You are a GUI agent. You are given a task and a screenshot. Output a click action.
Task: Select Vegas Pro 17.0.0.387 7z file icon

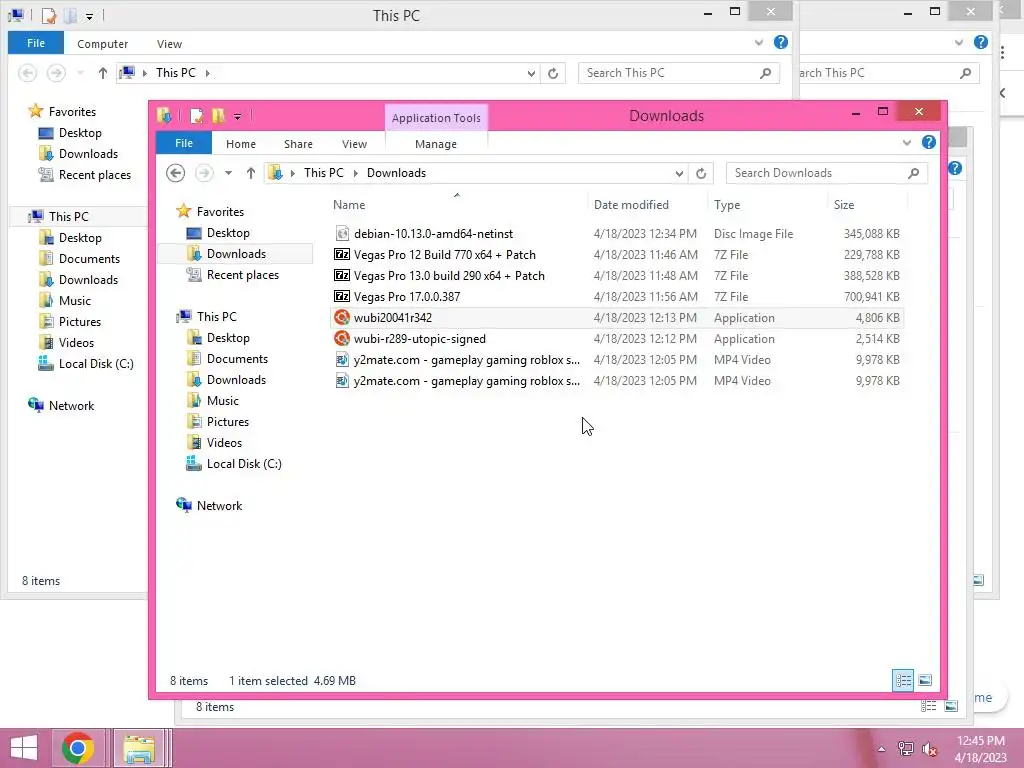(x=342, y=296)
